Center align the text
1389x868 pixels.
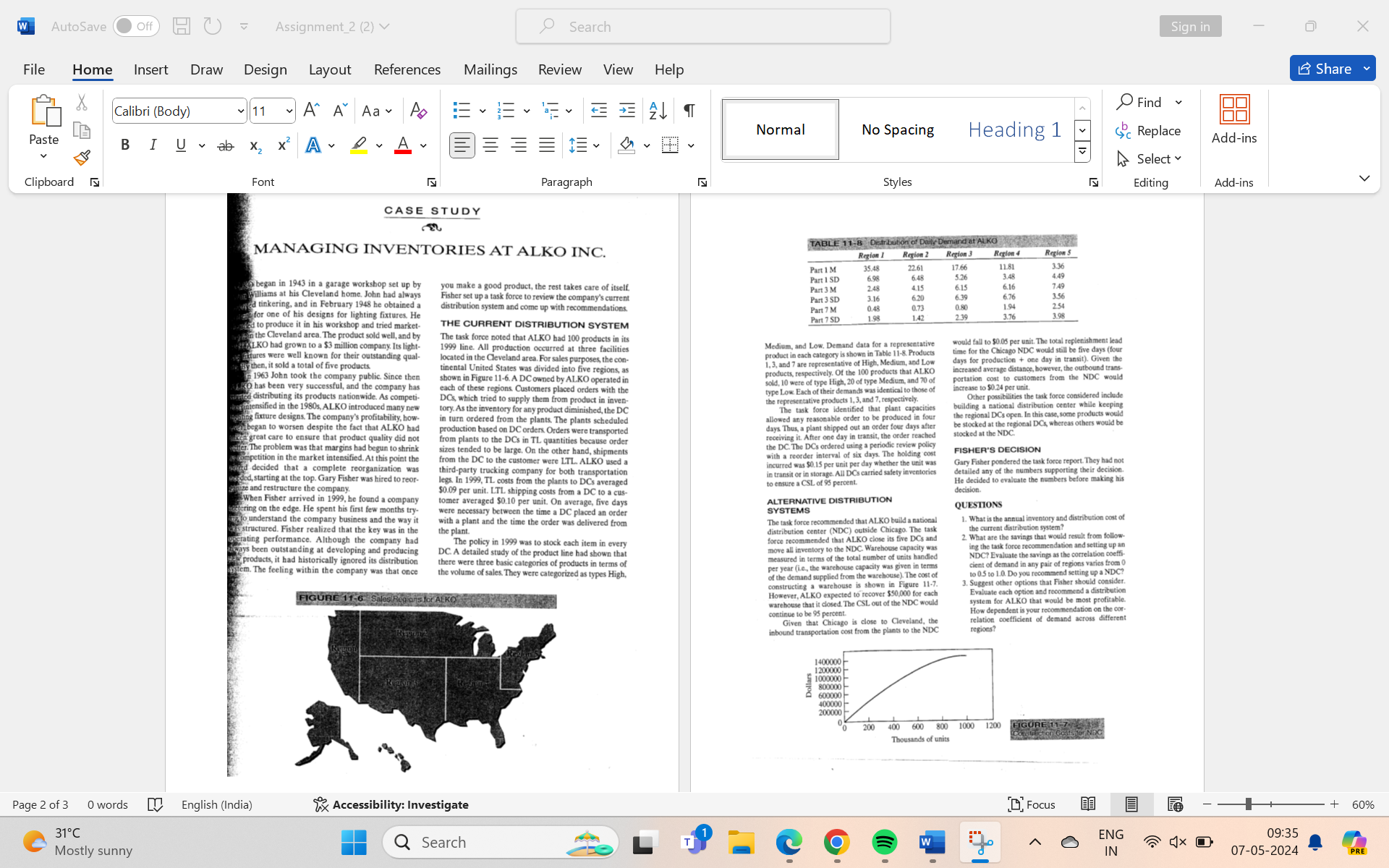pos(490,145)
